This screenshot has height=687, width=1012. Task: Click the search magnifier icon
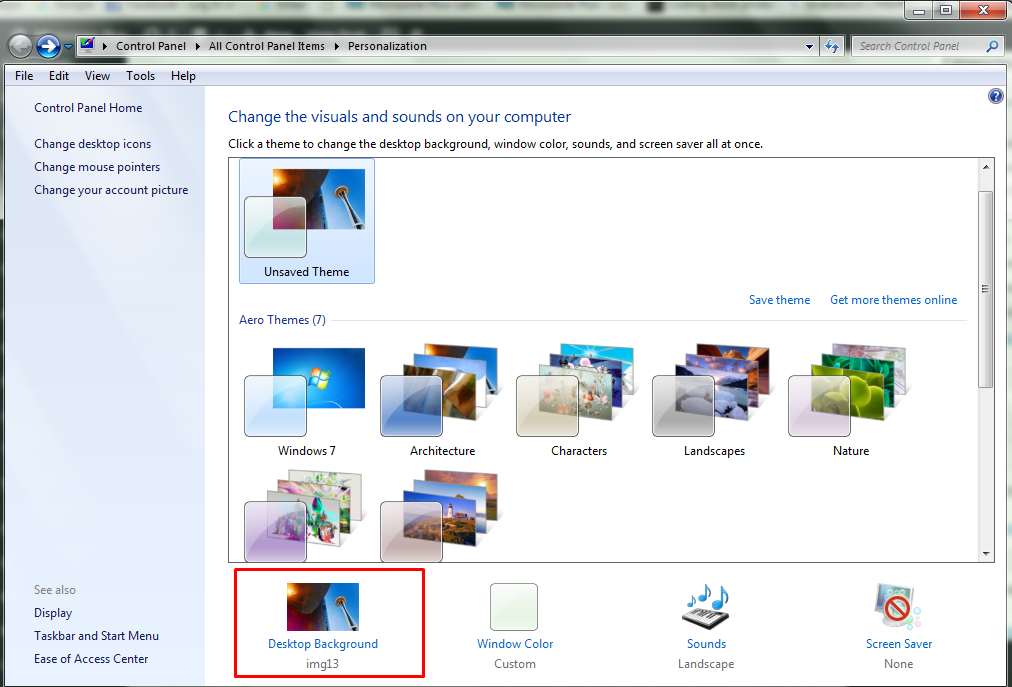tap(992, 46)
